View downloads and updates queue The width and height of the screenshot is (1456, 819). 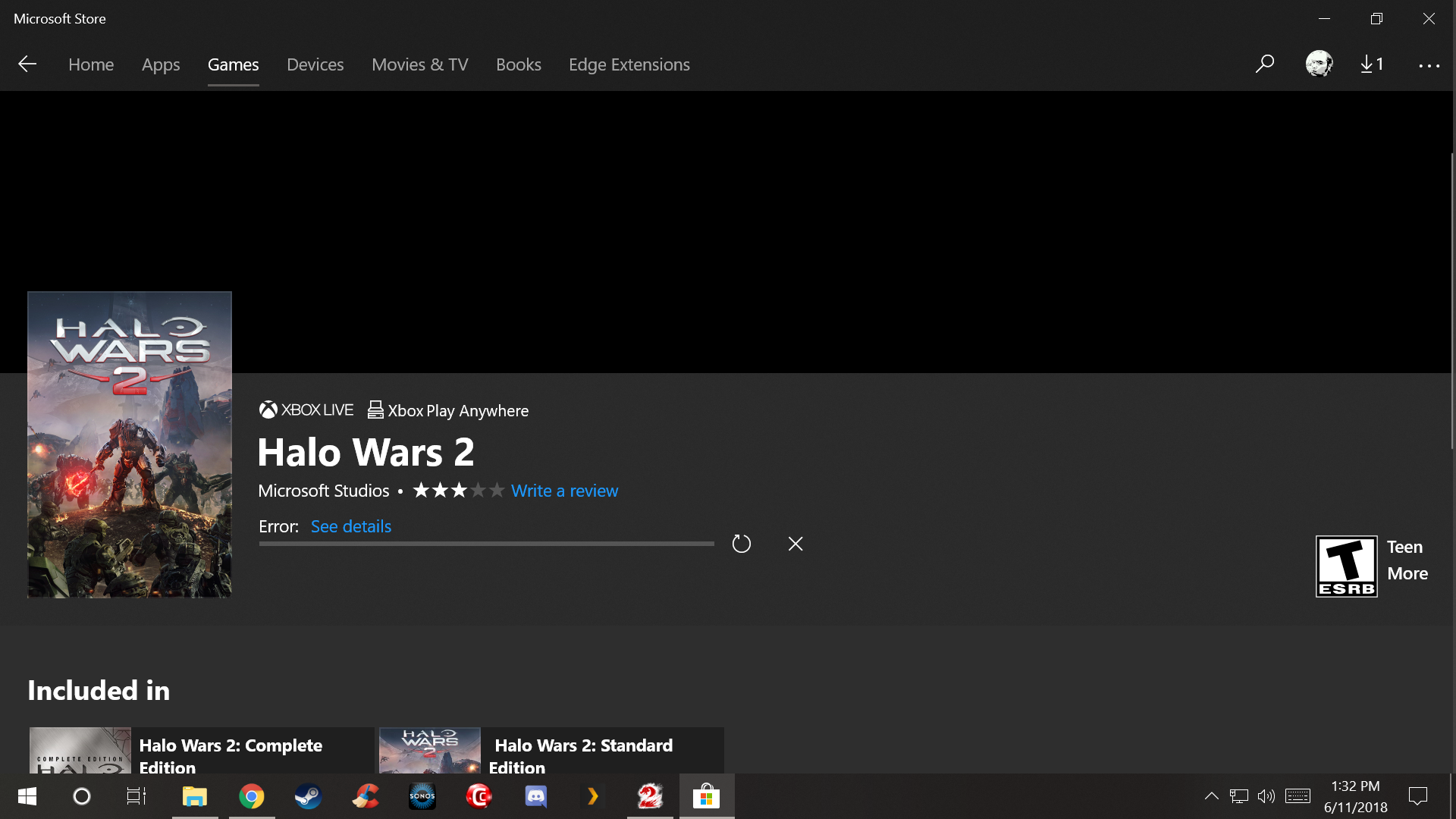1372,64
